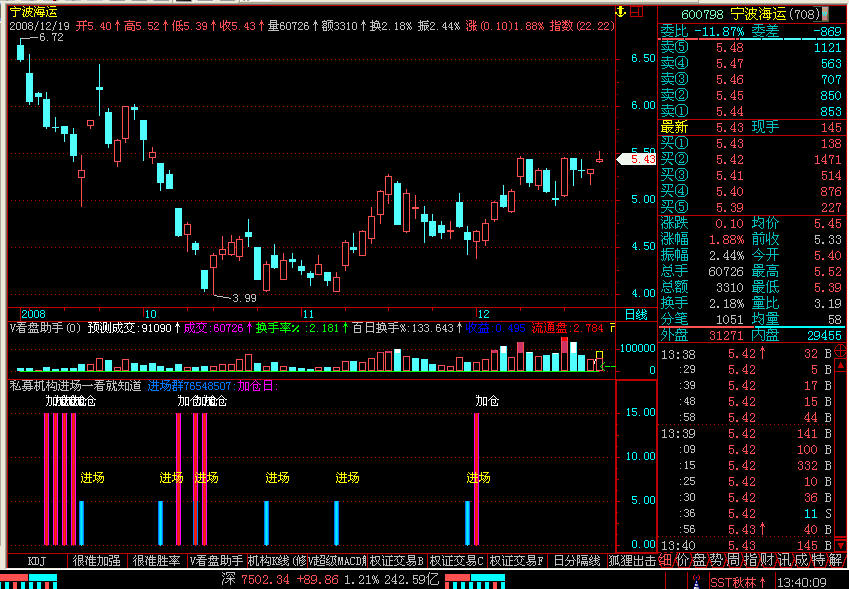Viewport: 849px width, 589px height.
Task: Click the 卖① ask row at 5.44
Action: point(752,112)
